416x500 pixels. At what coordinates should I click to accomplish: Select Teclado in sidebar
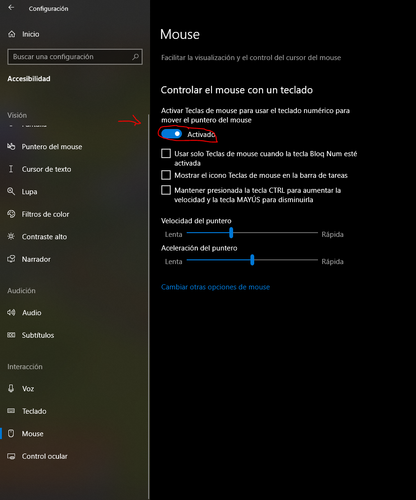point(34,411)
